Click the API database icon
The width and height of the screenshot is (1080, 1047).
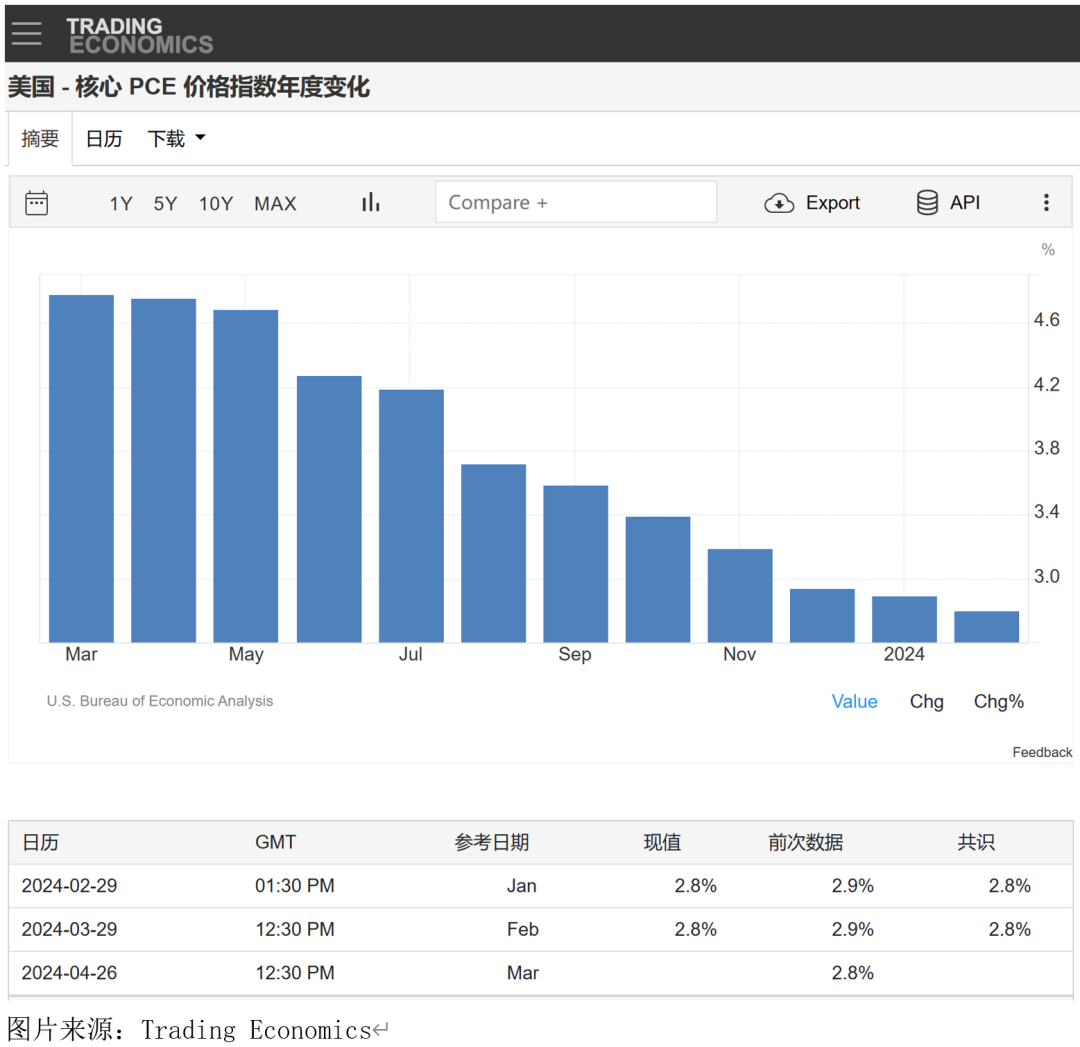(927, 203)
